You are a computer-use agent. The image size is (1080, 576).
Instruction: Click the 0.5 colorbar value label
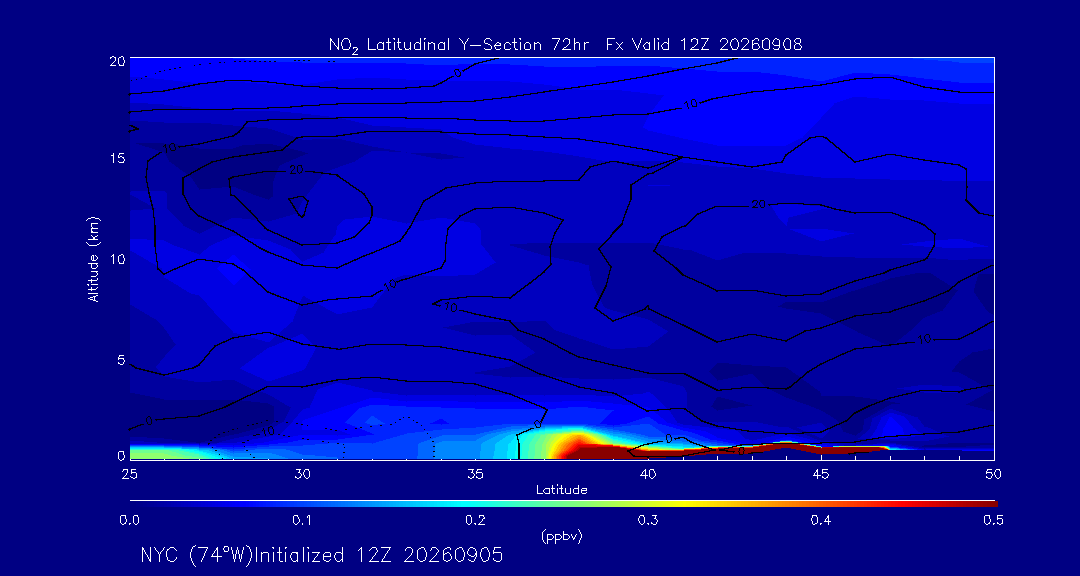coord(993,522)
